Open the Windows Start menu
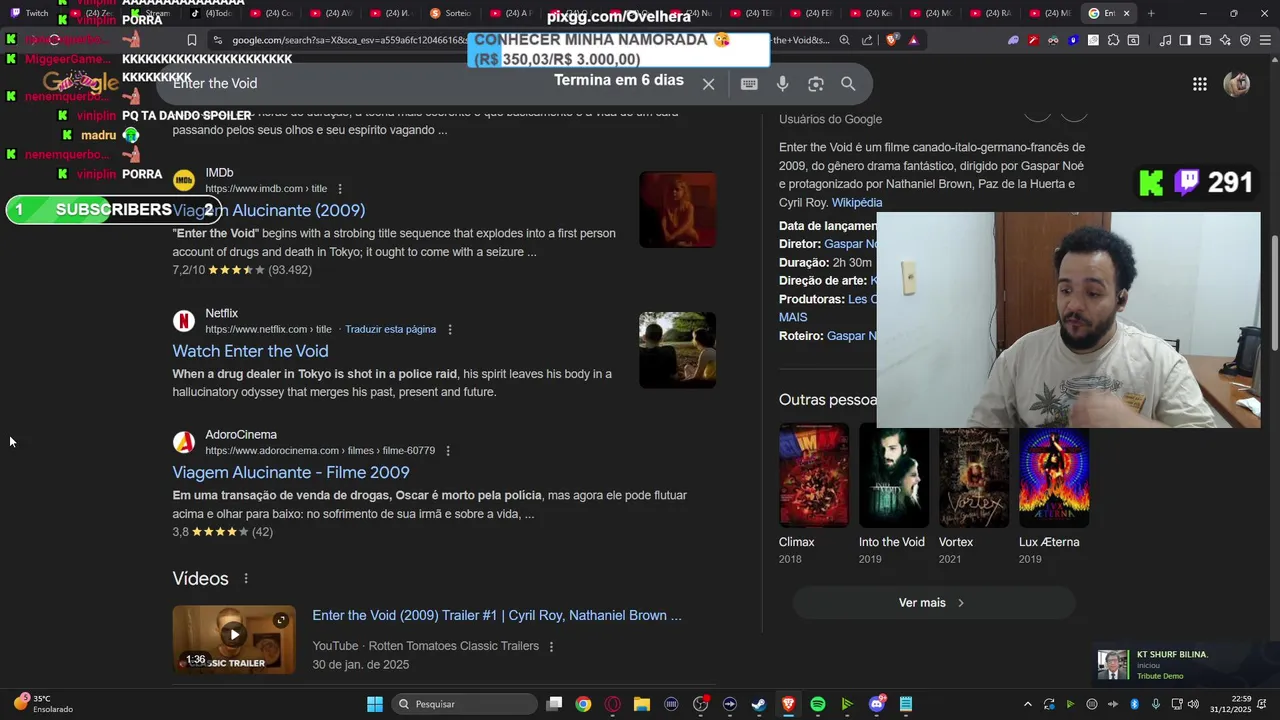This screenshot has width=1280, height=720. (375, 704)
